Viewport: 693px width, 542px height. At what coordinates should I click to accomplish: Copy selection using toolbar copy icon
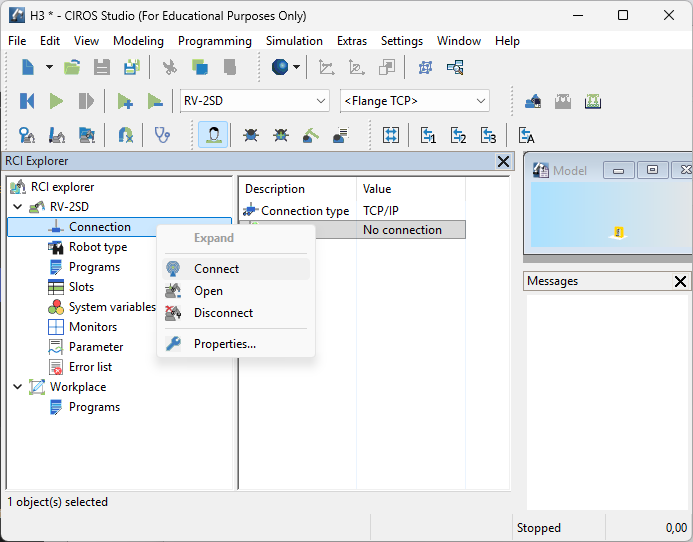click(200, 68)
